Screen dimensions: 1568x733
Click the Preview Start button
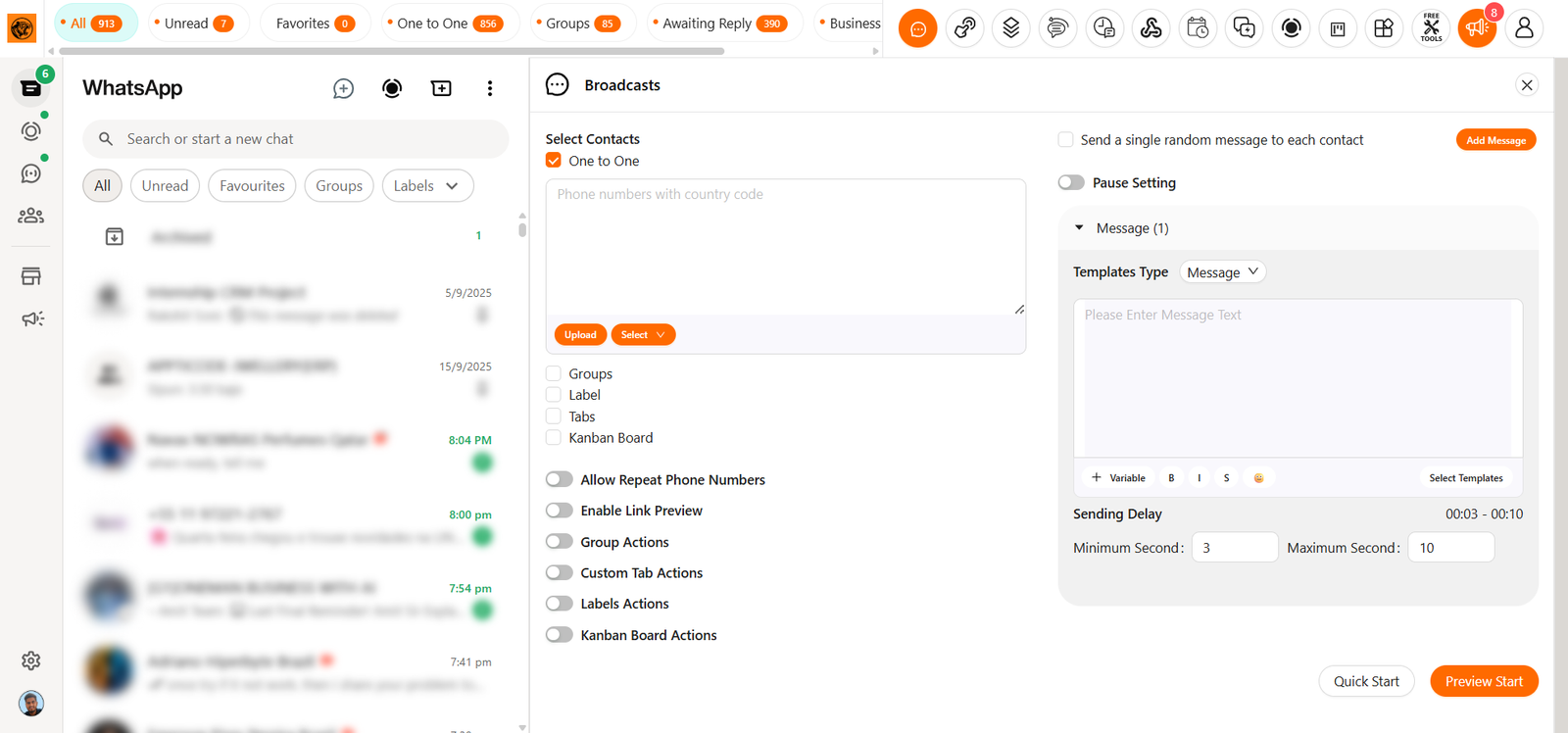(x=1484, y=681)
